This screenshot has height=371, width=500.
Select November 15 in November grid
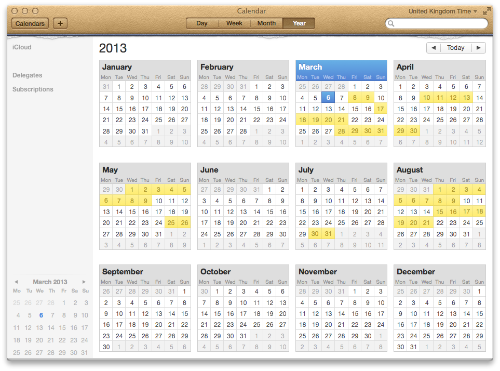click(x=355, y=313)
